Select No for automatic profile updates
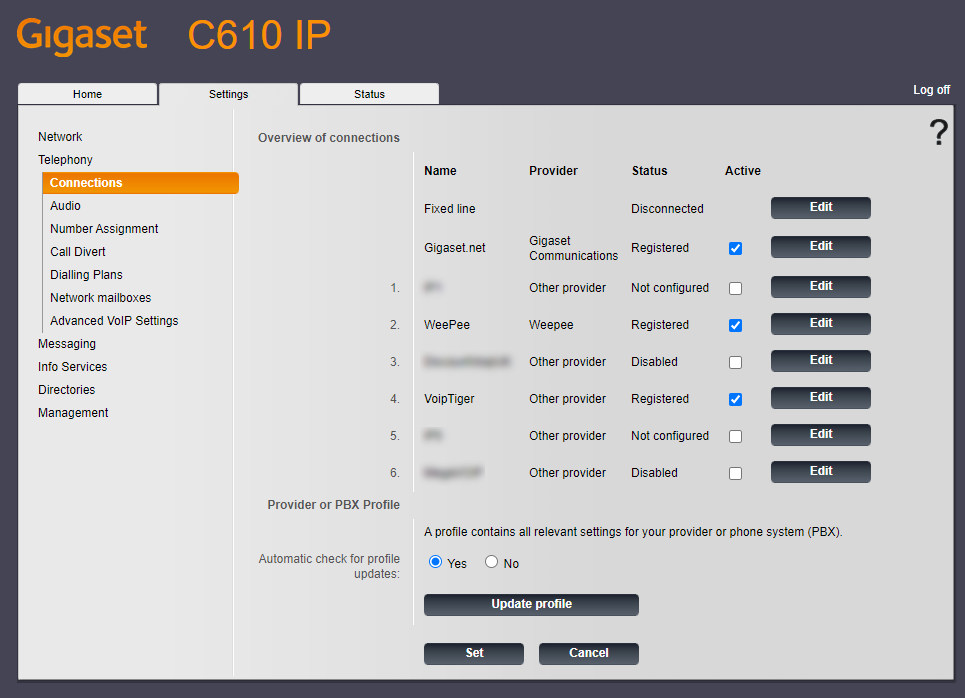Screen dimensions: 965x698 click(x=491, y=562)
